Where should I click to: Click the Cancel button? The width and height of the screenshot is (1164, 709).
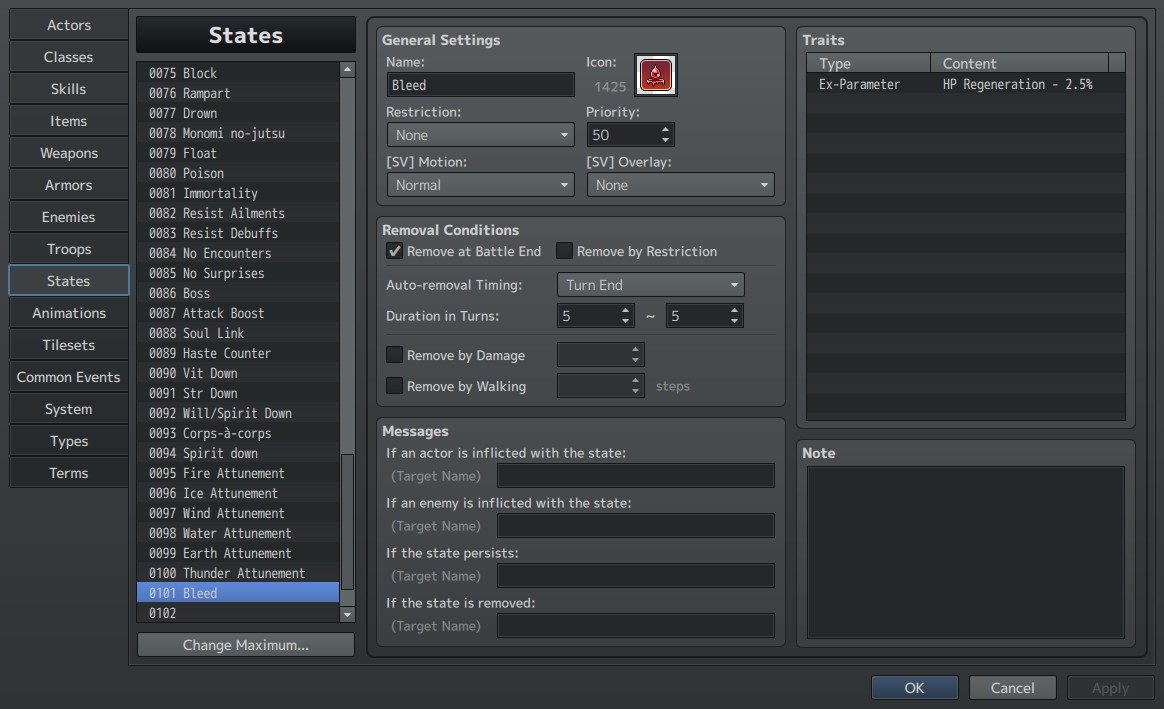(x=1013, y=688)
